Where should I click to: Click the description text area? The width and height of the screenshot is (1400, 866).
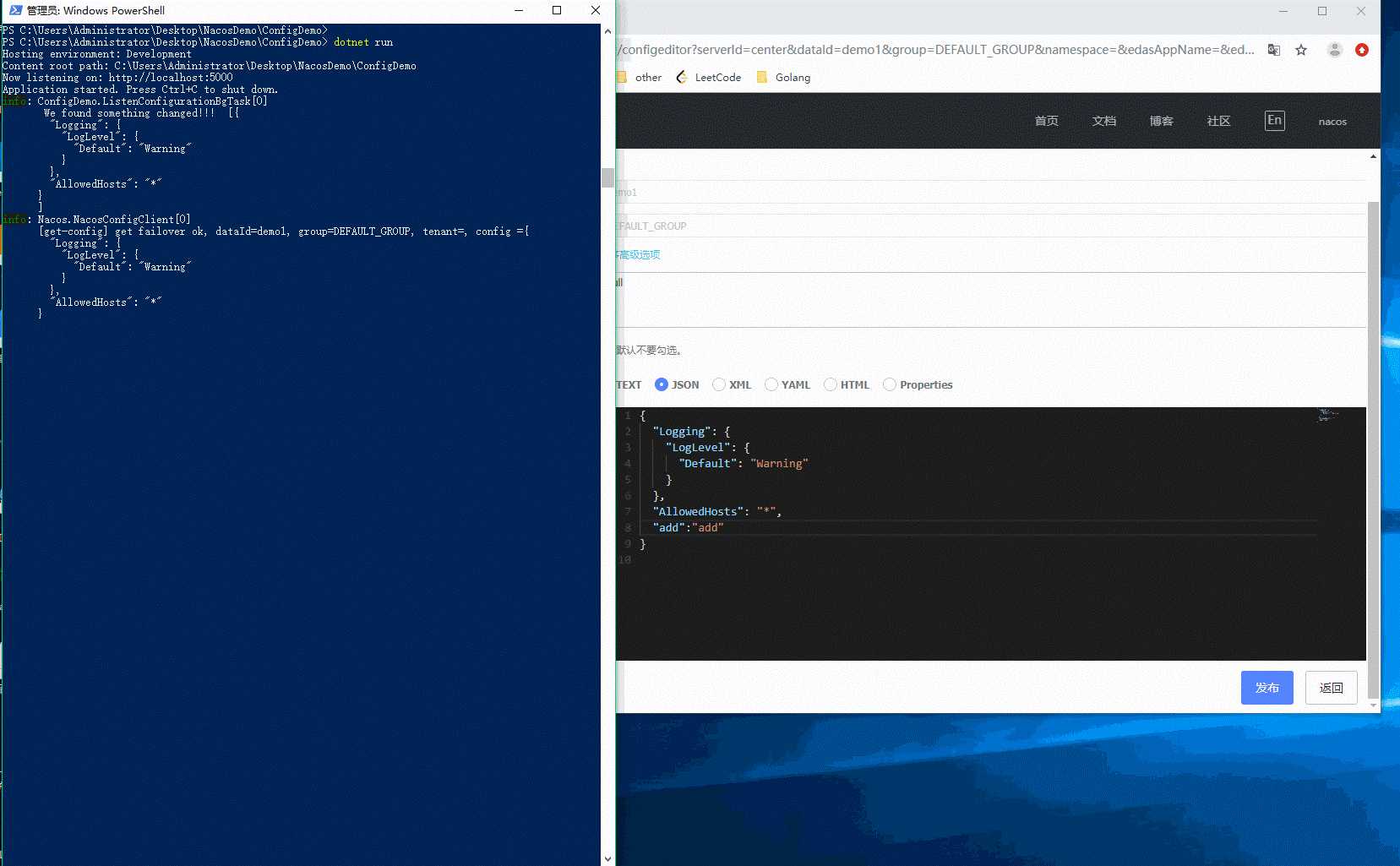990,300
